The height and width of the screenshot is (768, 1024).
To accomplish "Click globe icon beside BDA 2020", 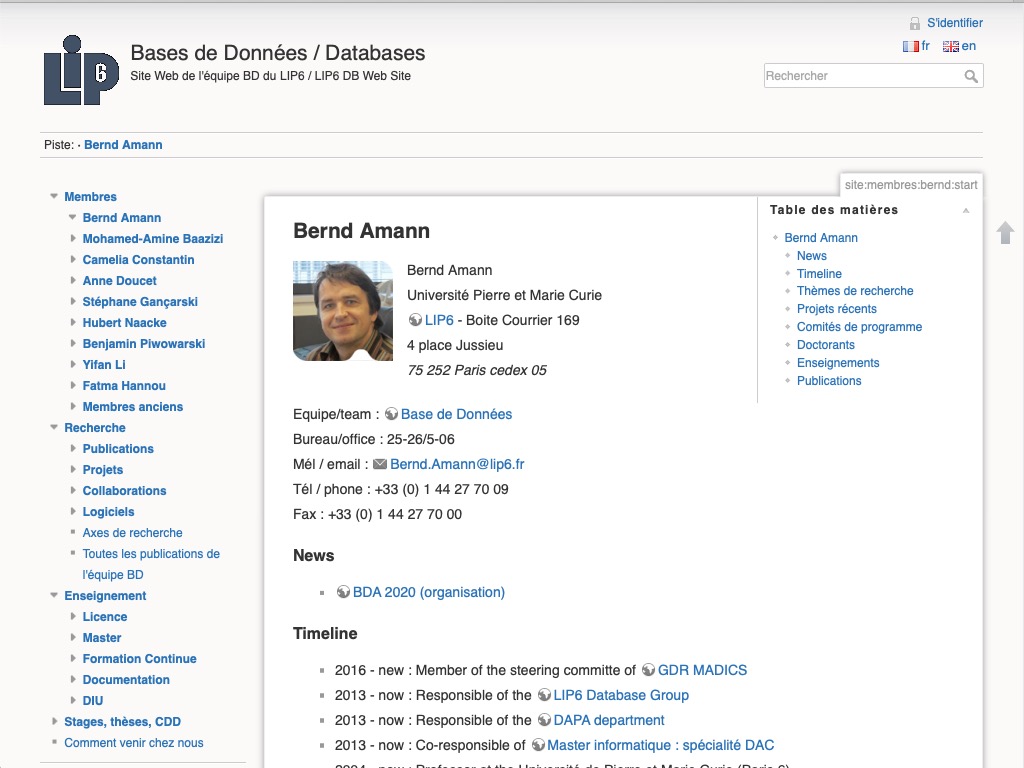I will coord(344,592).
